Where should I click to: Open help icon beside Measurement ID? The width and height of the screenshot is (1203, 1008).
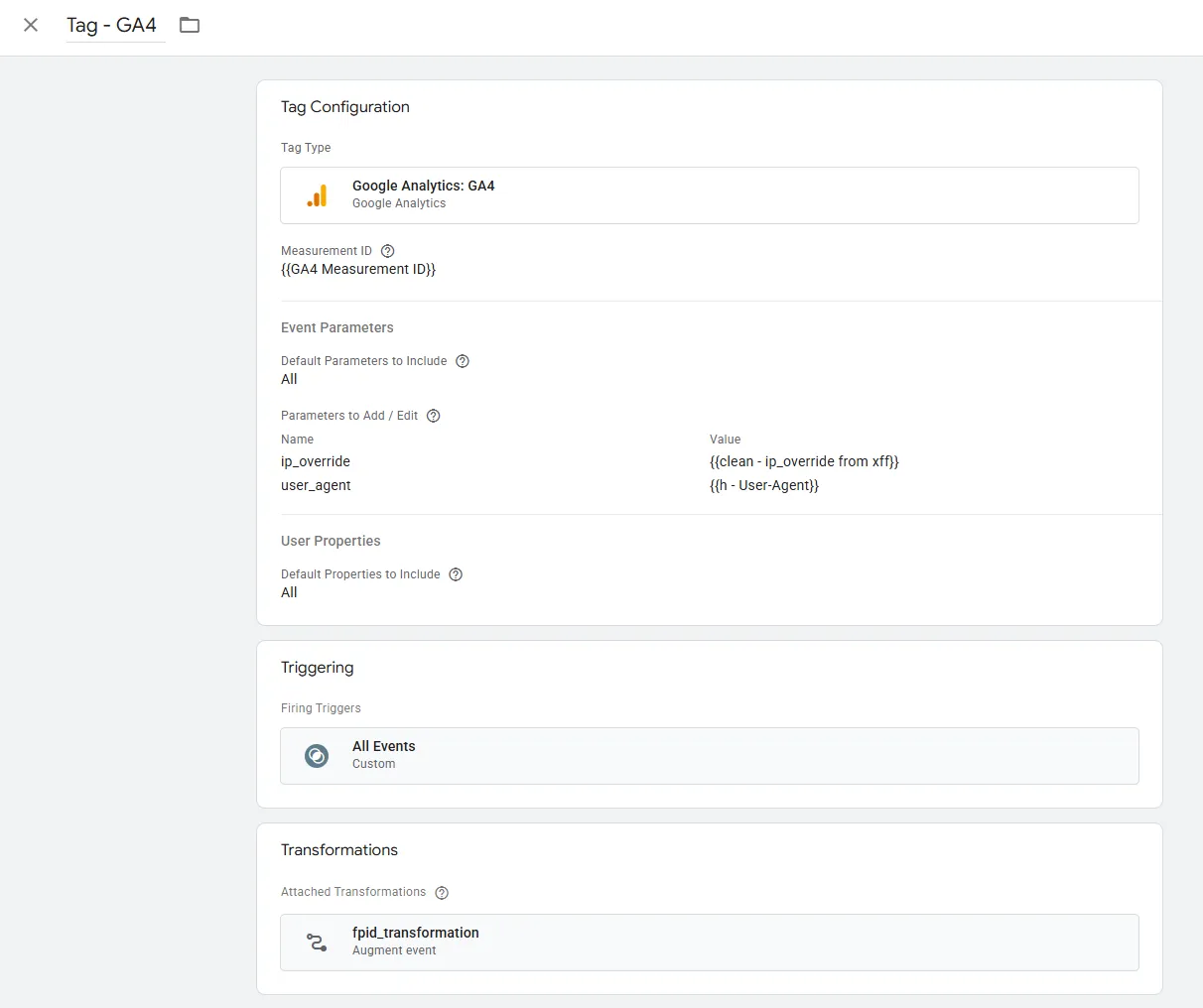pyautogui.click(x=388, y=251)
